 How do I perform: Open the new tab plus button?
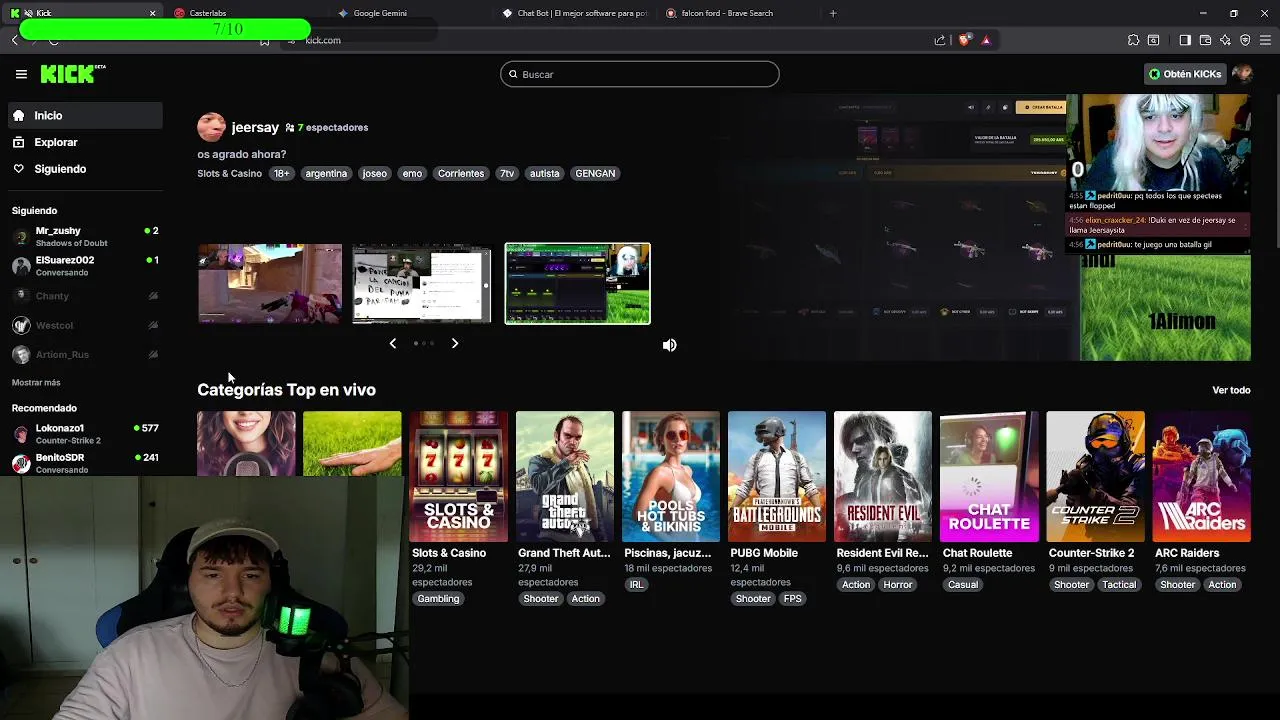[x=833, y=13]
